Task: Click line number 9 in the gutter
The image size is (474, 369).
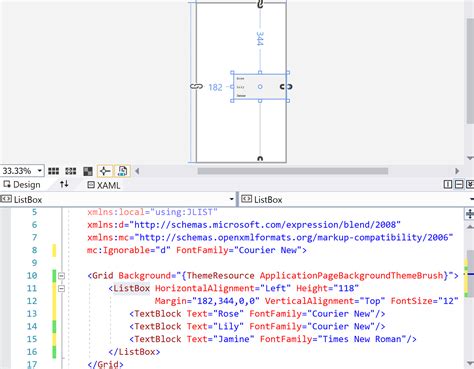Action: 34,263
